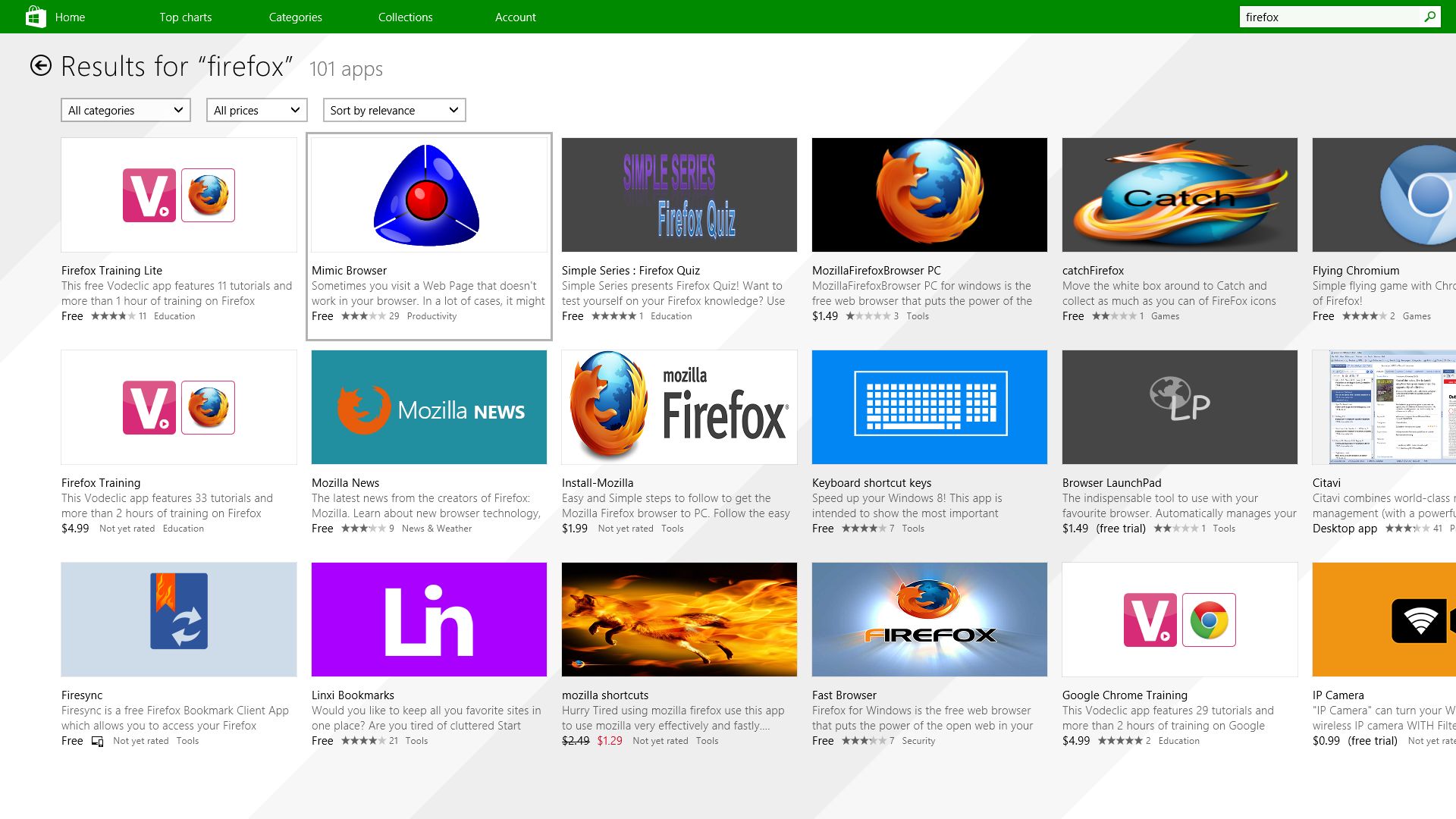
Task: Expand the All prices dropdown
Action: 256,110
